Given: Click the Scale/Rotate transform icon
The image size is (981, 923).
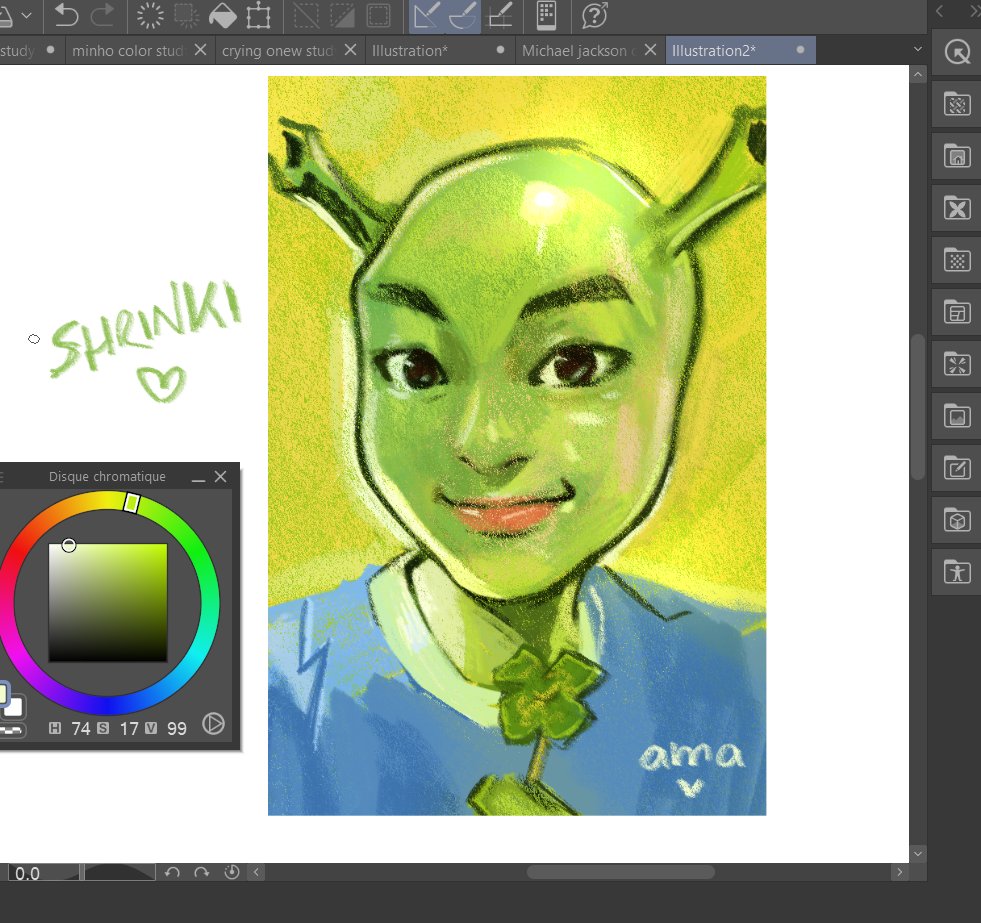Looking at the screenshot, I should pyautogui.click(x=258, y=16).
